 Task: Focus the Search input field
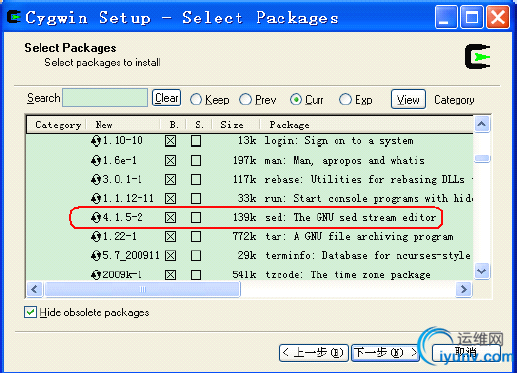tap(105, 98)
